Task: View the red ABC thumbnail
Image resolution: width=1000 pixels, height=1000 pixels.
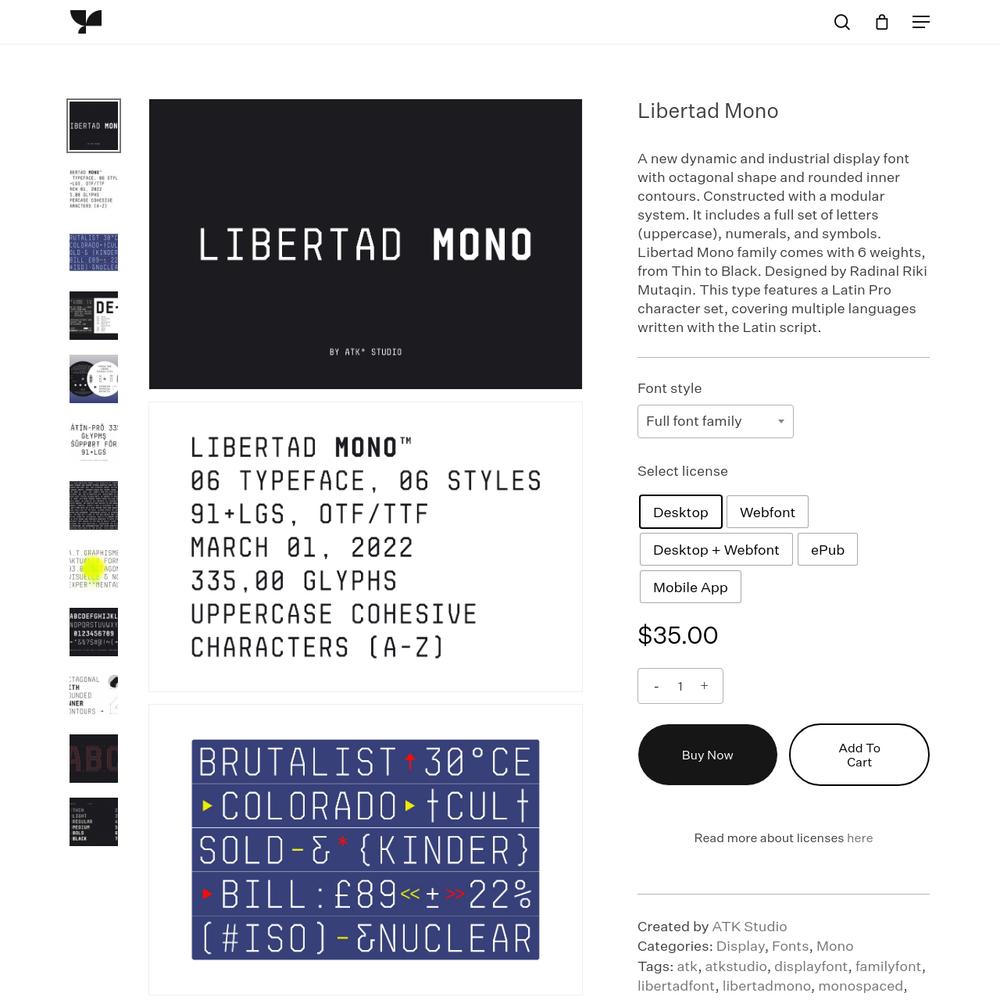Action: 94,758
